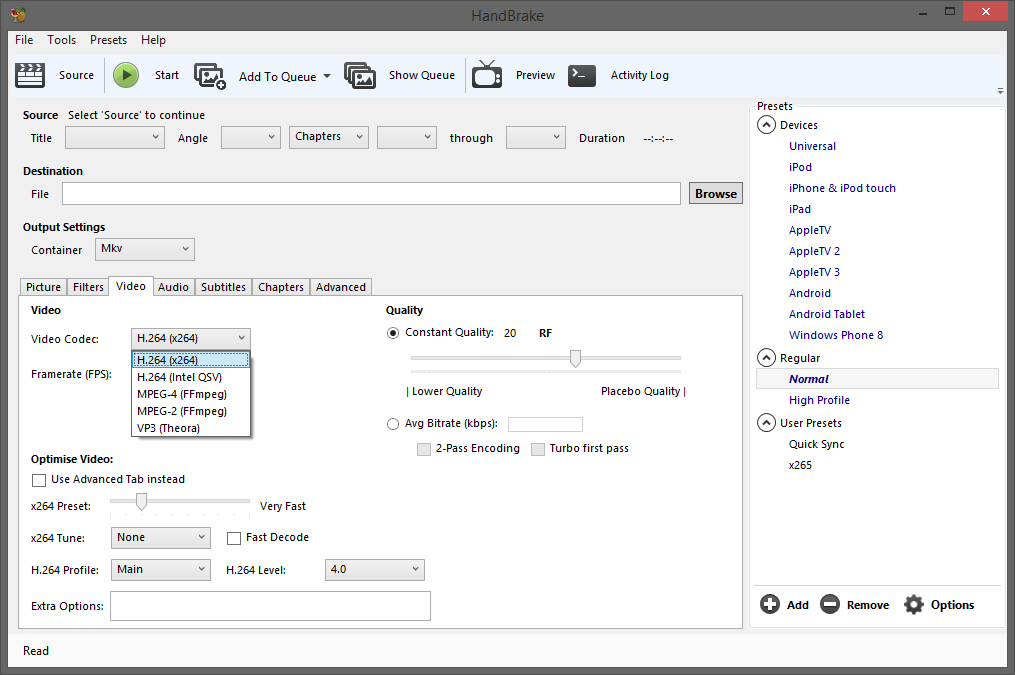
Task: Open the Container Mkv dropdown
Action: pos(145,249)
